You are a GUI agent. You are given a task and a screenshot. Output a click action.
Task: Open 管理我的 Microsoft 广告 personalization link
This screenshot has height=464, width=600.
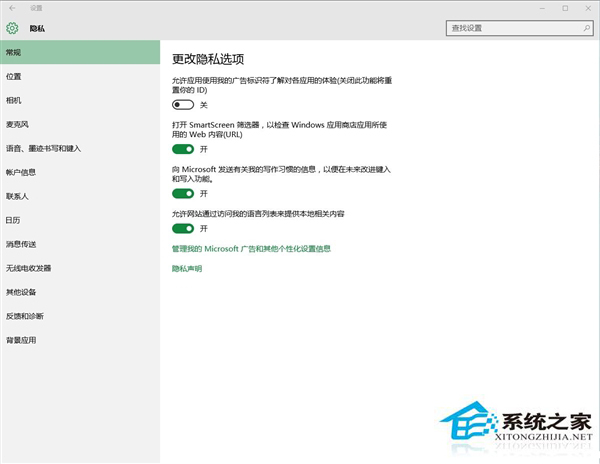(251, 249)
